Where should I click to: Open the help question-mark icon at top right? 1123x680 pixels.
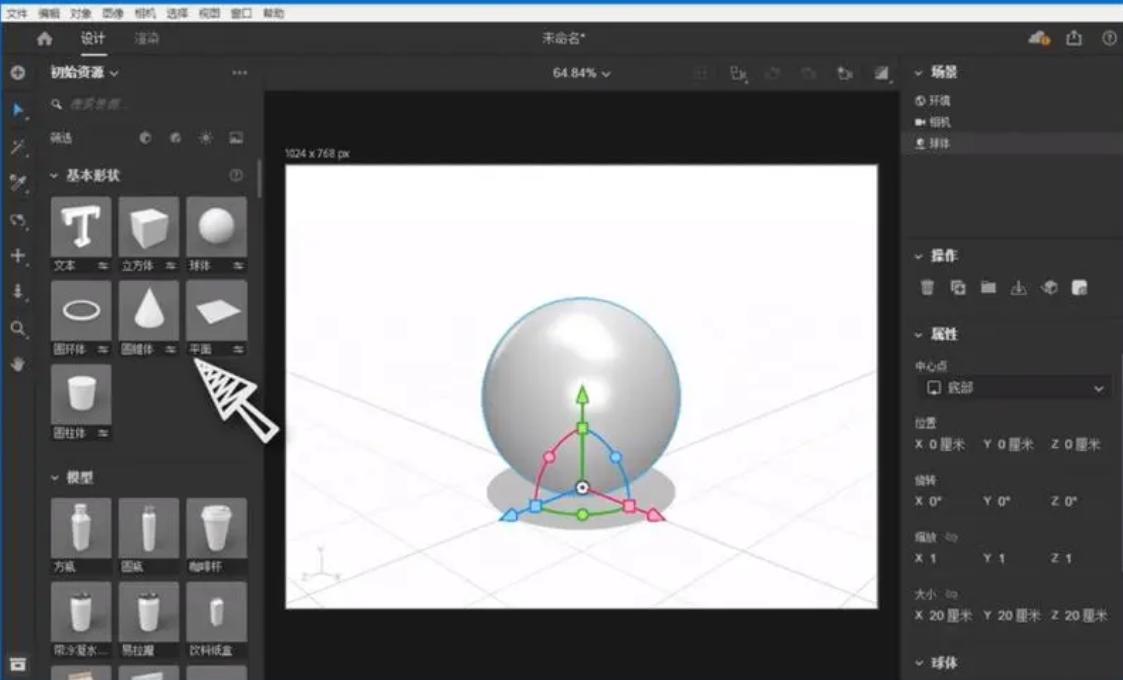(1109, 39)
